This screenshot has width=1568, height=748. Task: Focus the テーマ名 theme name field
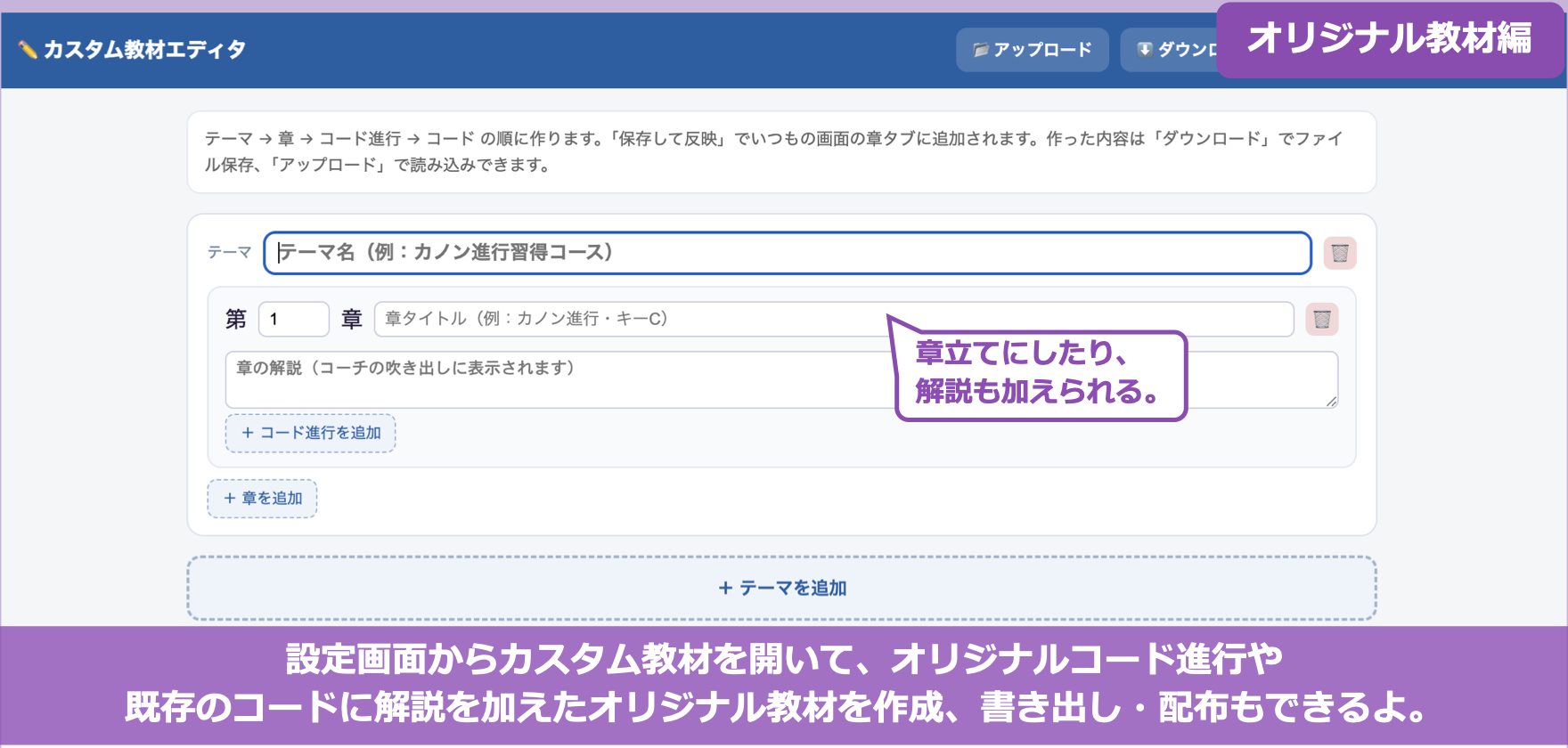tap(788, 253)
